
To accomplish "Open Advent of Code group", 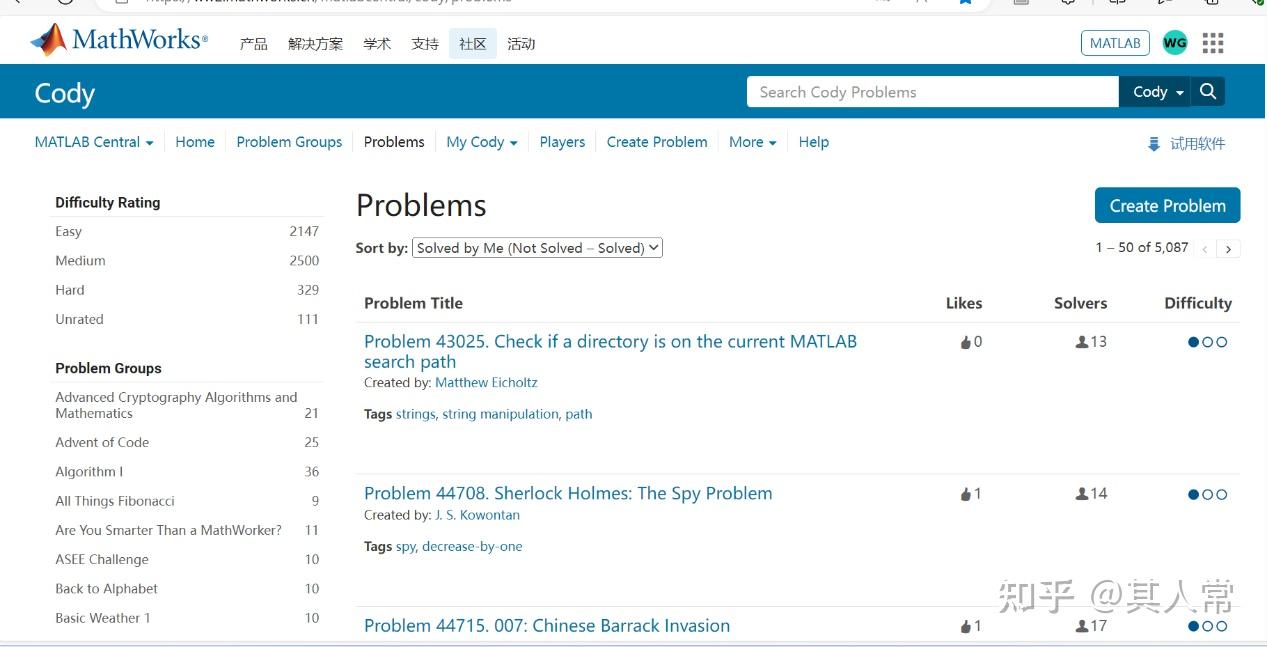I will click(x=102, y=442).
